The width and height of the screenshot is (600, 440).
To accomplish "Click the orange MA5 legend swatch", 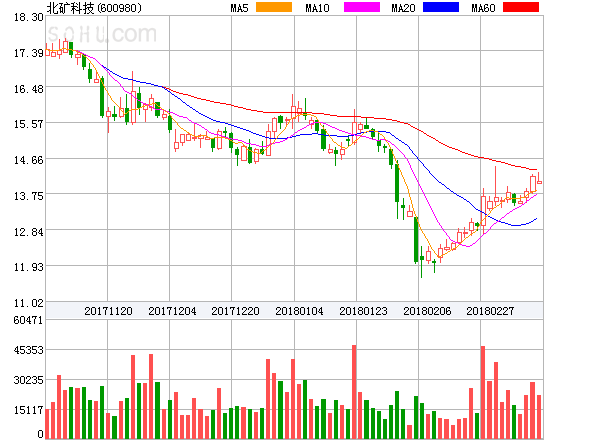I will point(274,7).
